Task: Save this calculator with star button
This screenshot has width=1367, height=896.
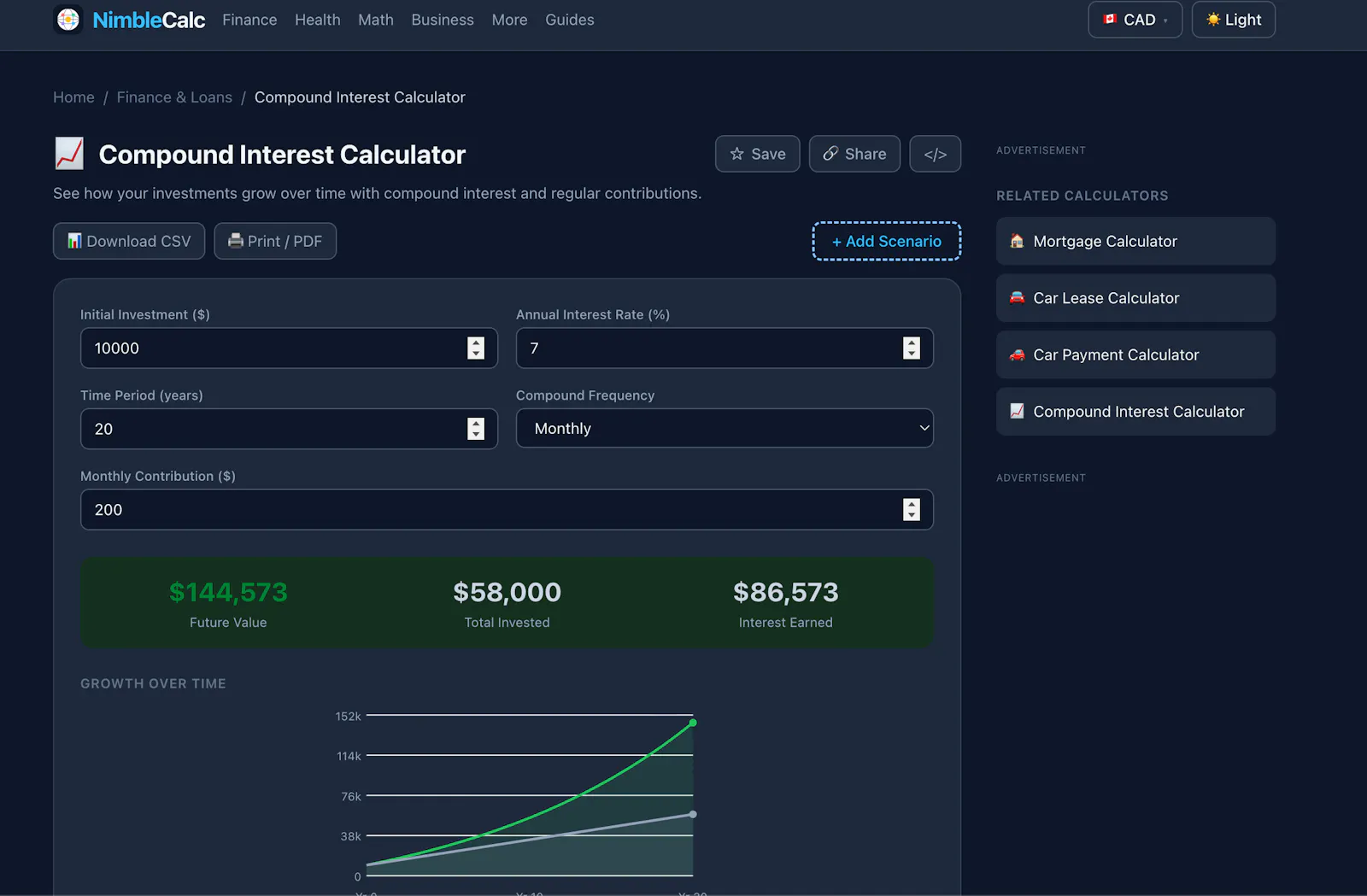Action: tap(757, 154)
